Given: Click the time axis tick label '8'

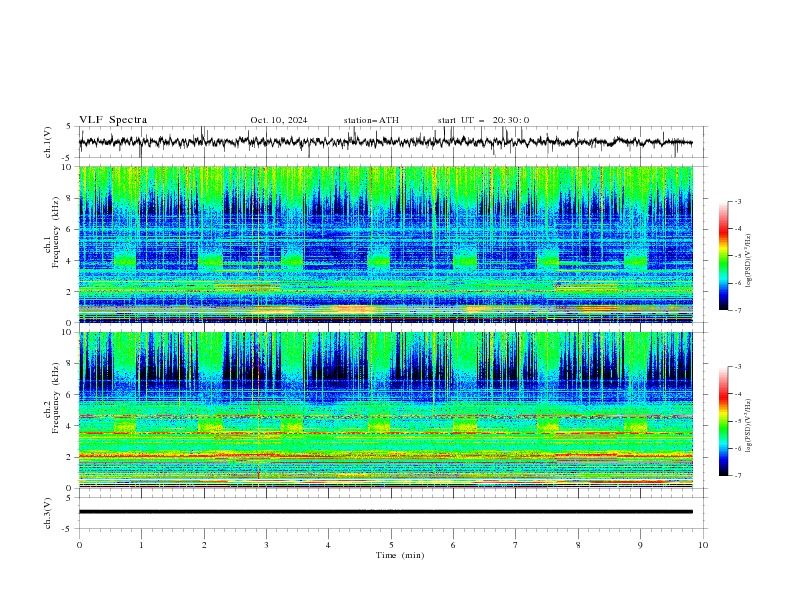Looking at the screenshot, I should tap(578, 545).
